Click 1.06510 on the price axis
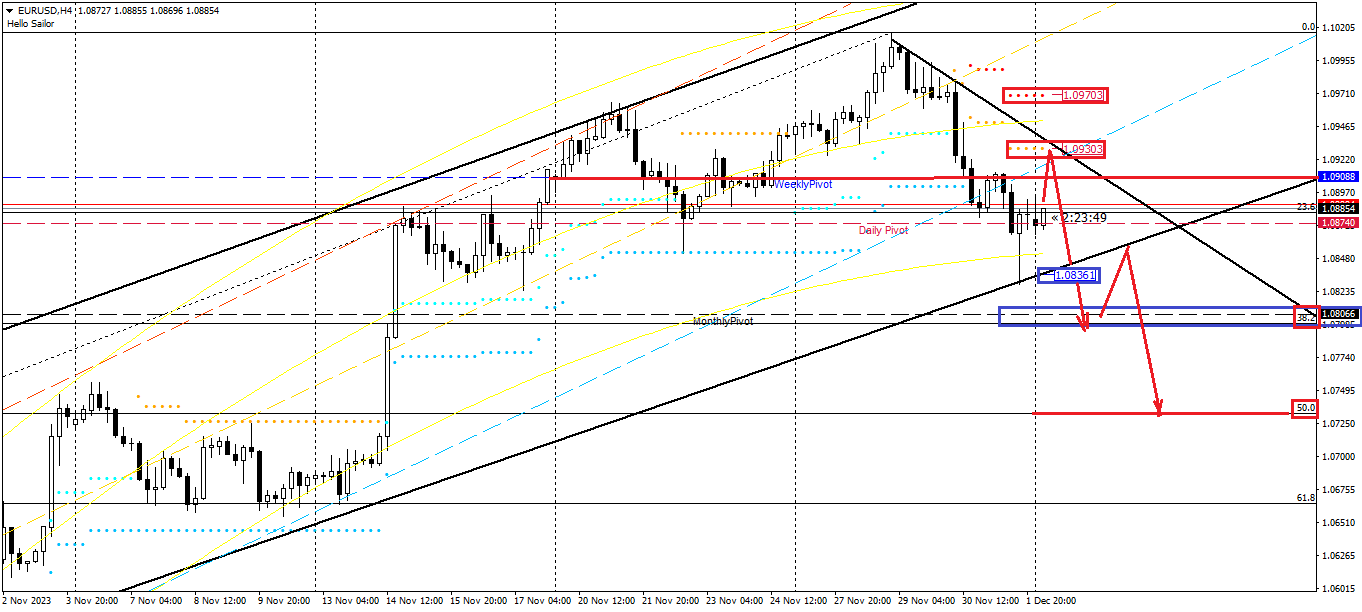 [1339, 522]
